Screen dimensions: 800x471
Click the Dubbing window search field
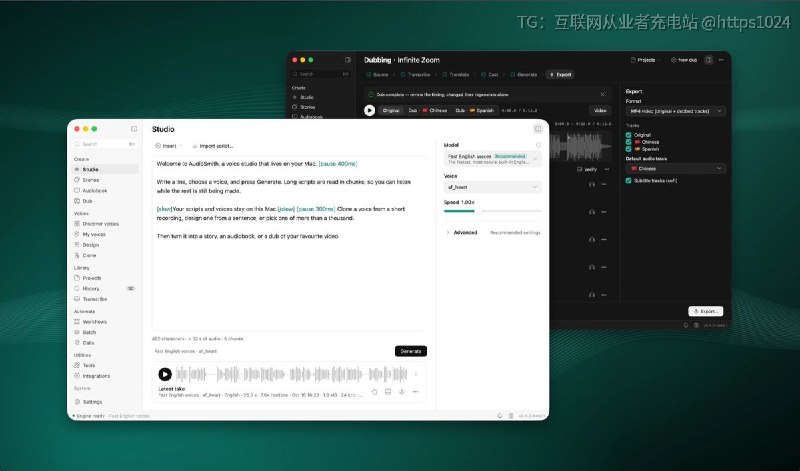click(x=321, y=74)
